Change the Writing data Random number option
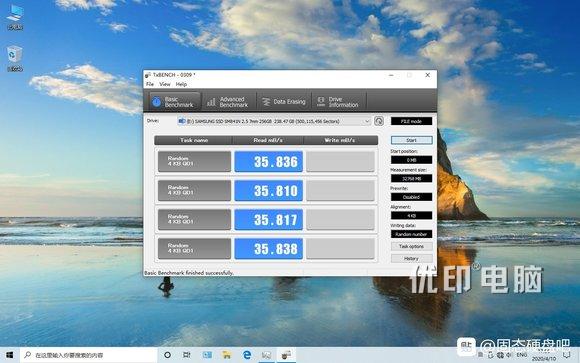The image size is (580, 363). coord(411,234)
